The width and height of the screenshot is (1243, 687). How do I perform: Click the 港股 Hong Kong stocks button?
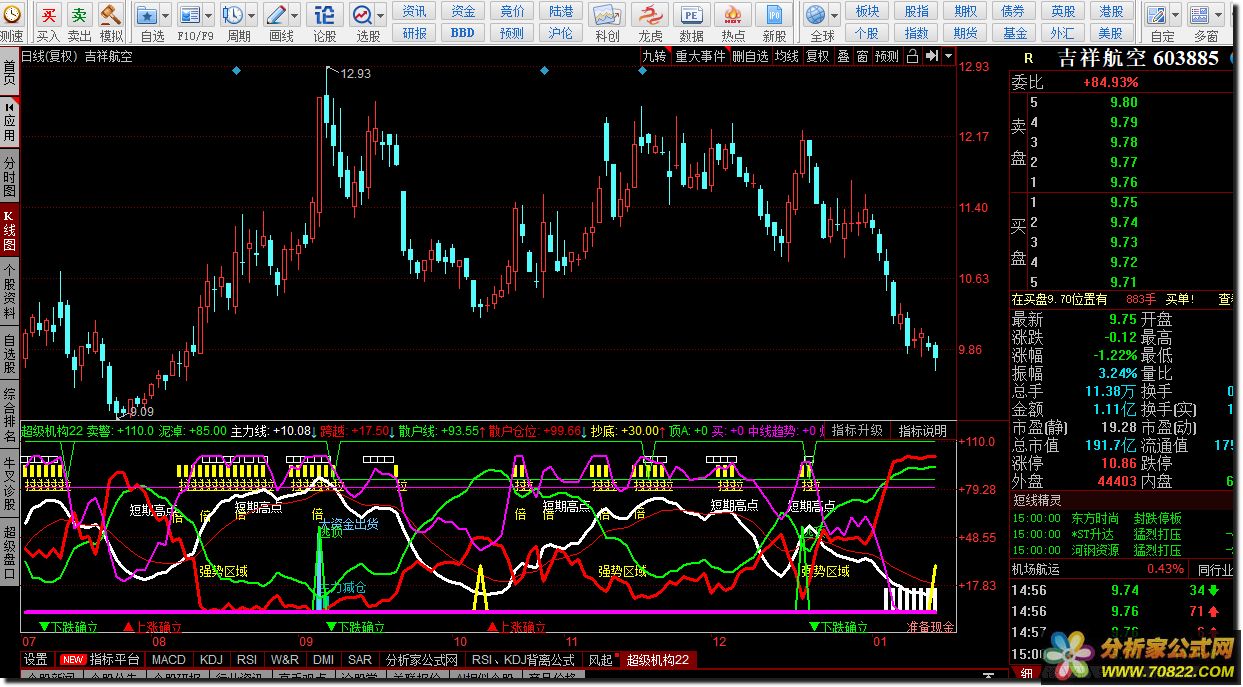click(1111, 11)
